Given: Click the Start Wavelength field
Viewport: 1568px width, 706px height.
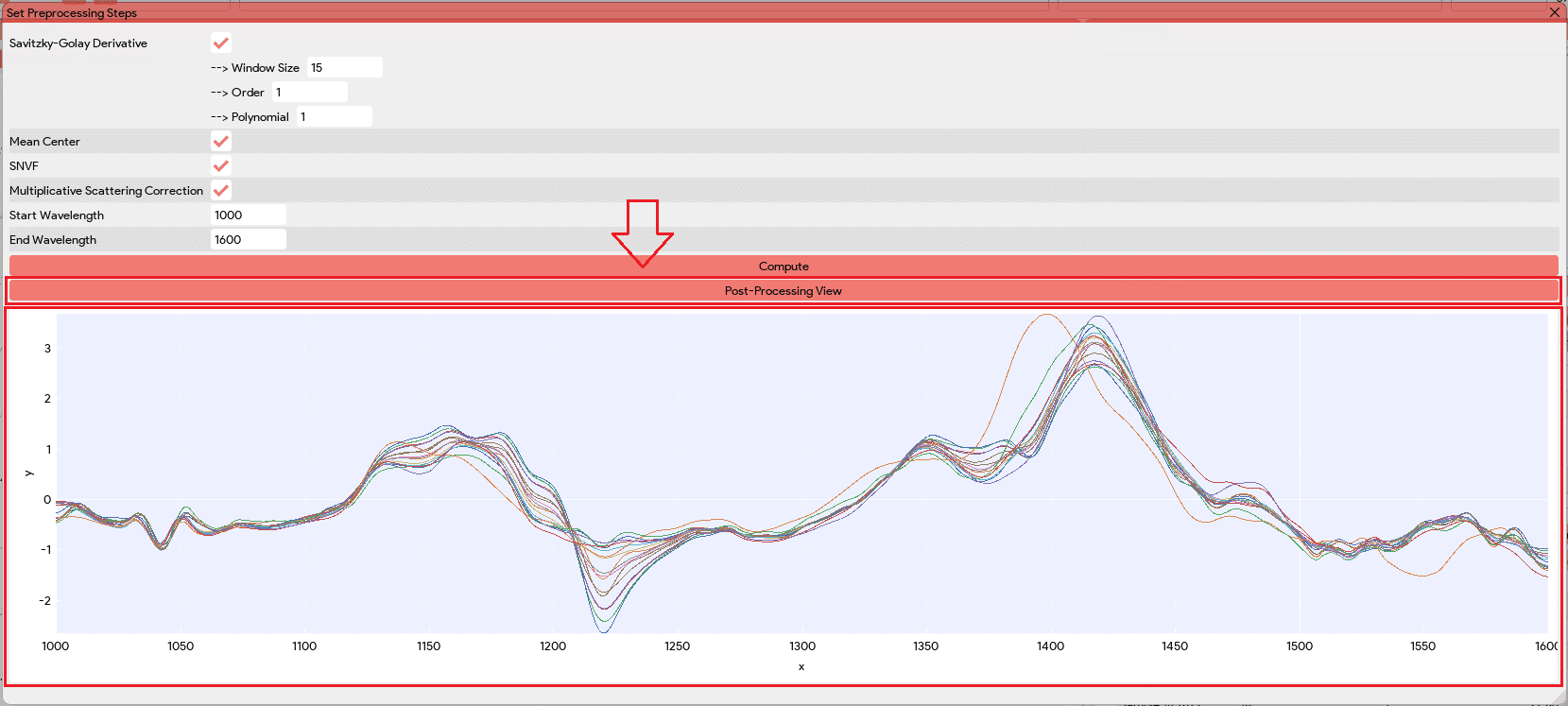Looking at the screenshot, I should (x=248, y=215).
